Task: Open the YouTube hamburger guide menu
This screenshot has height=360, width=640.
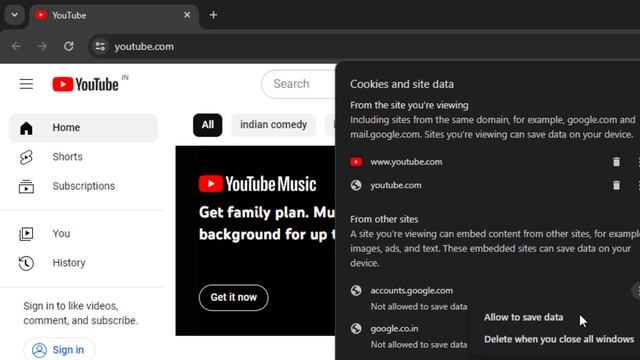Action: [x=26, y=84]
